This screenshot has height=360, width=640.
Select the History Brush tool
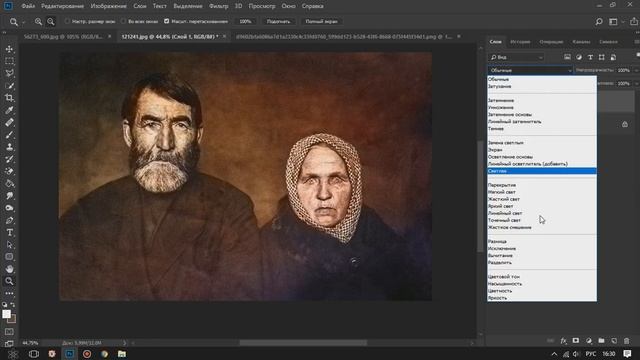pyautogui.click(x=9, y=159)
